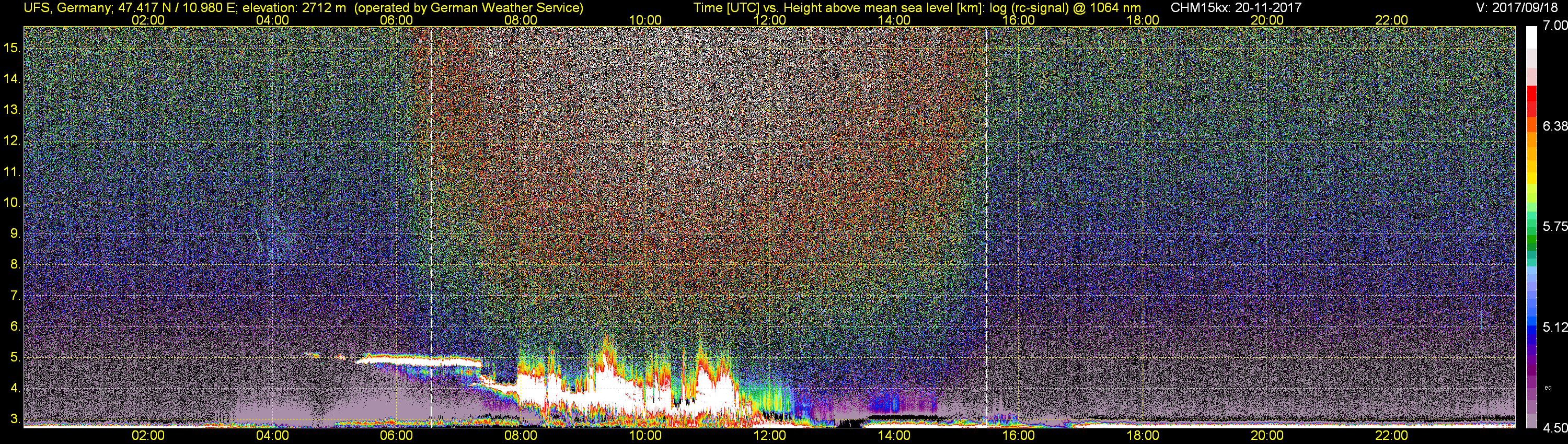Image resolution: width=1568 pixels, height=444 pixels.
Task: Click the '13.' km height axis label
Action: tap(12, 110)
